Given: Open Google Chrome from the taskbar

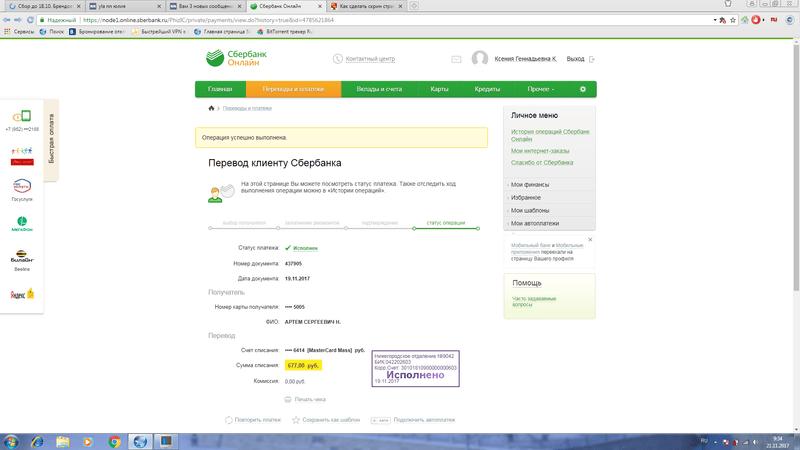Looking at the screenshot, I should tap(114, 442).
